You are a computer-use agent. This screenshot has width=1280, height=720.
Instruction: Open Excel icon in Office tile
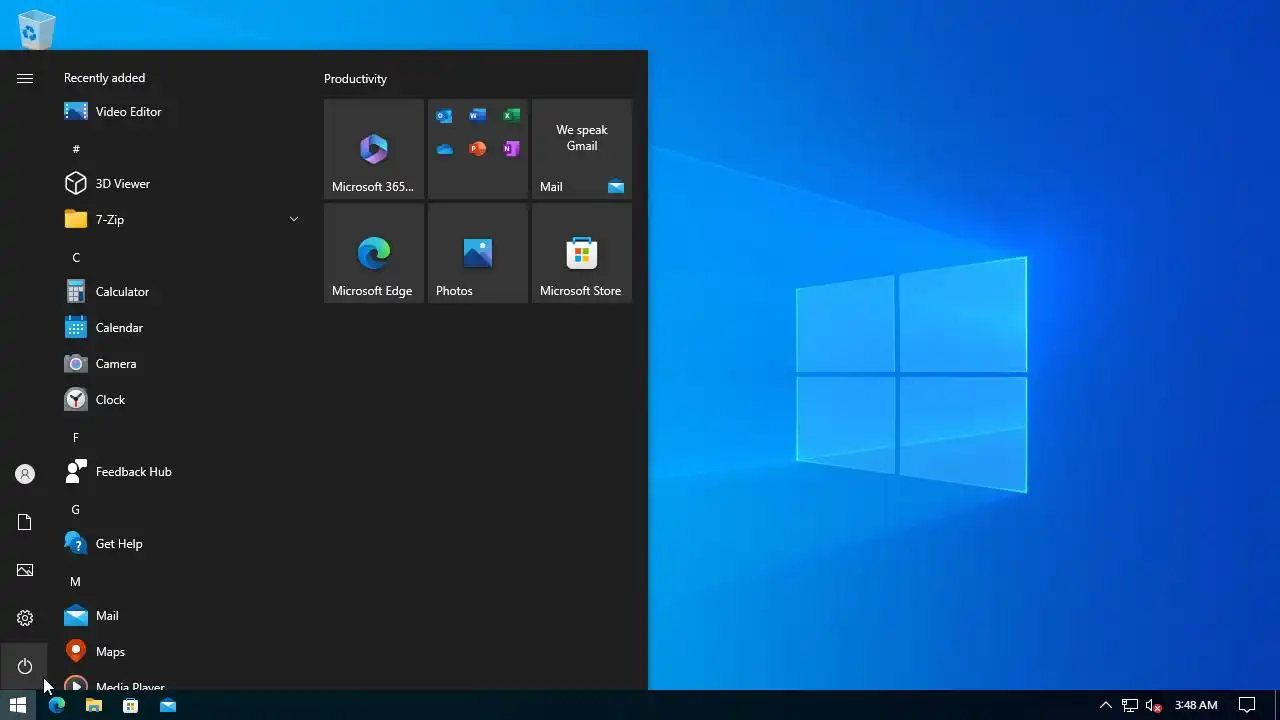click(x=511, y=116)
